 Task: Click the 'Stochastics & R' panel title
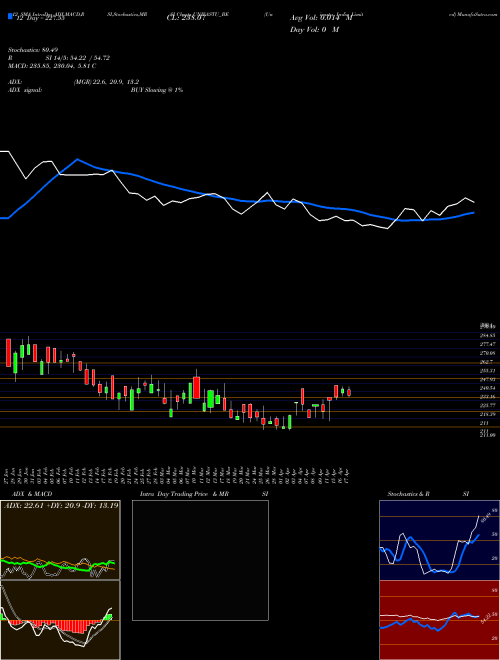click(409, 494)
